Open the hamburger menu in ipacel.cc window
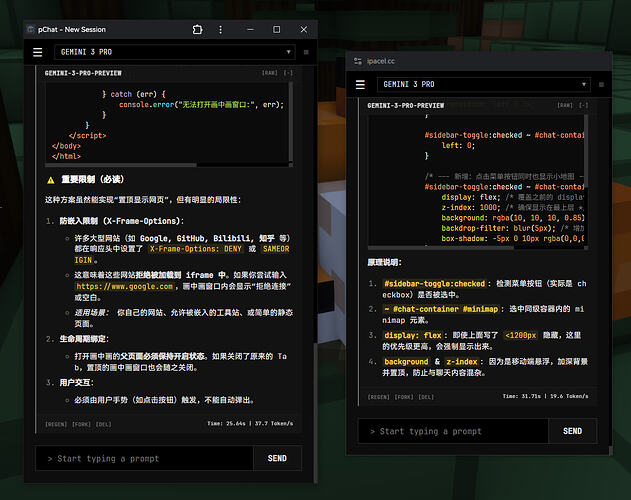 [x=360, y=85]
